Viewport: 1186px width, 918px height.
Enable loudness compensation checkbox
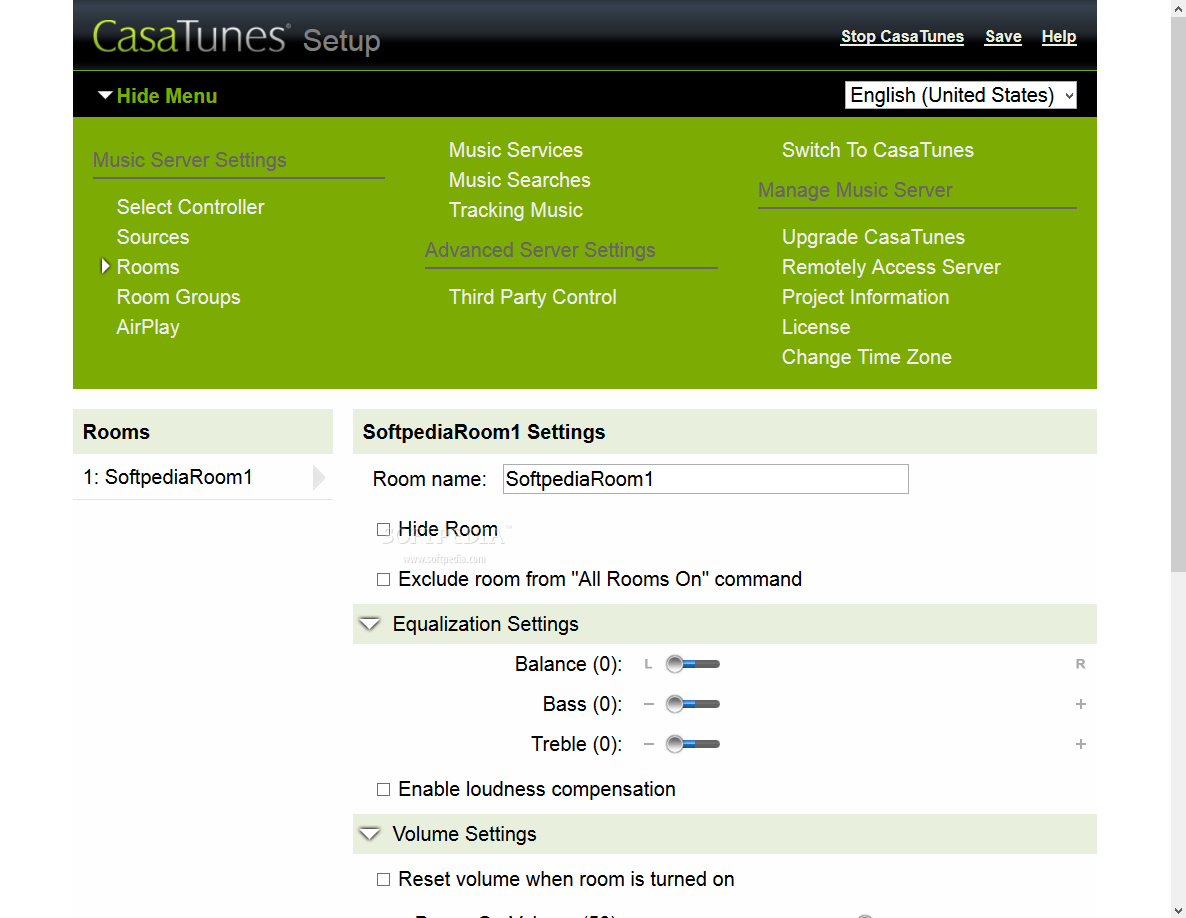[383, 789]
